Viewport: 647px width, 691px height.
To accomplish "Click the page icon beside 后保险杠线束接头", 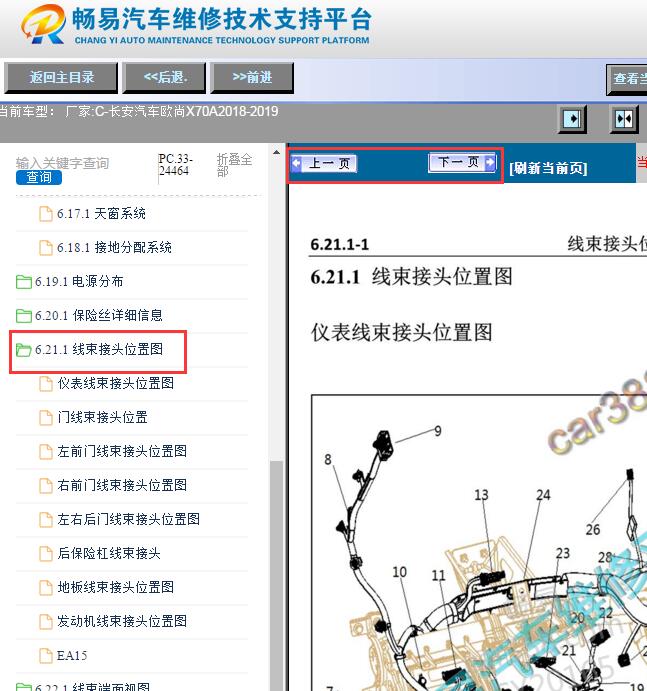I will coord(46,553).
